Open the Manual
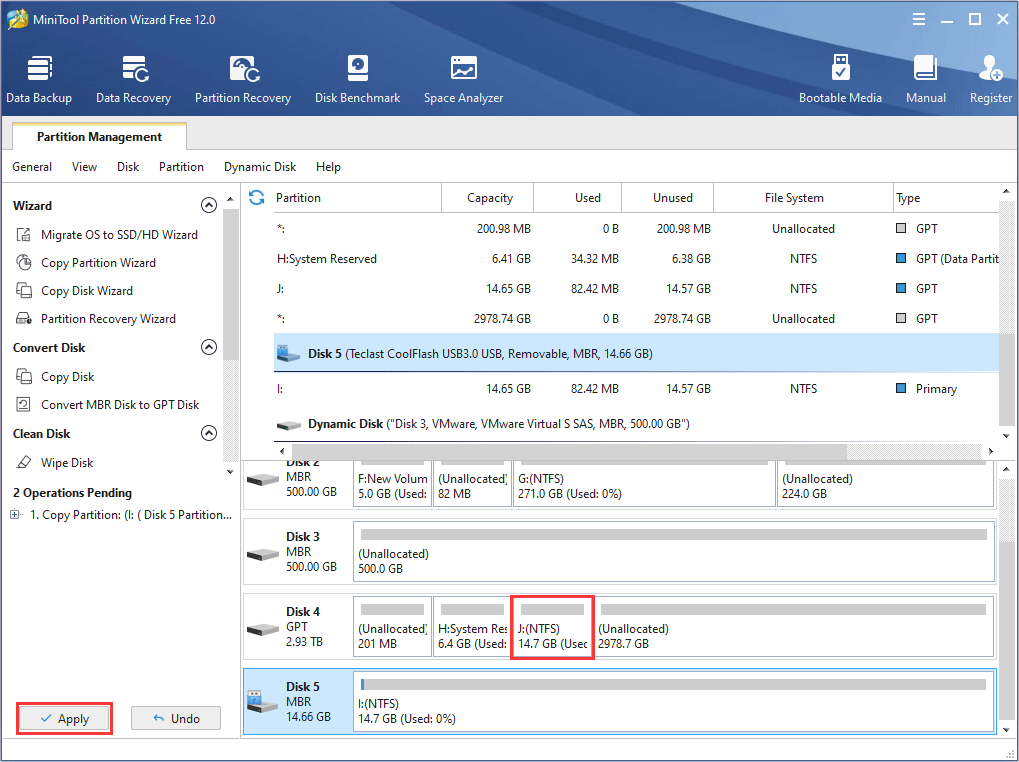This screenshot has height=762, width=1019. pos(925,79)
